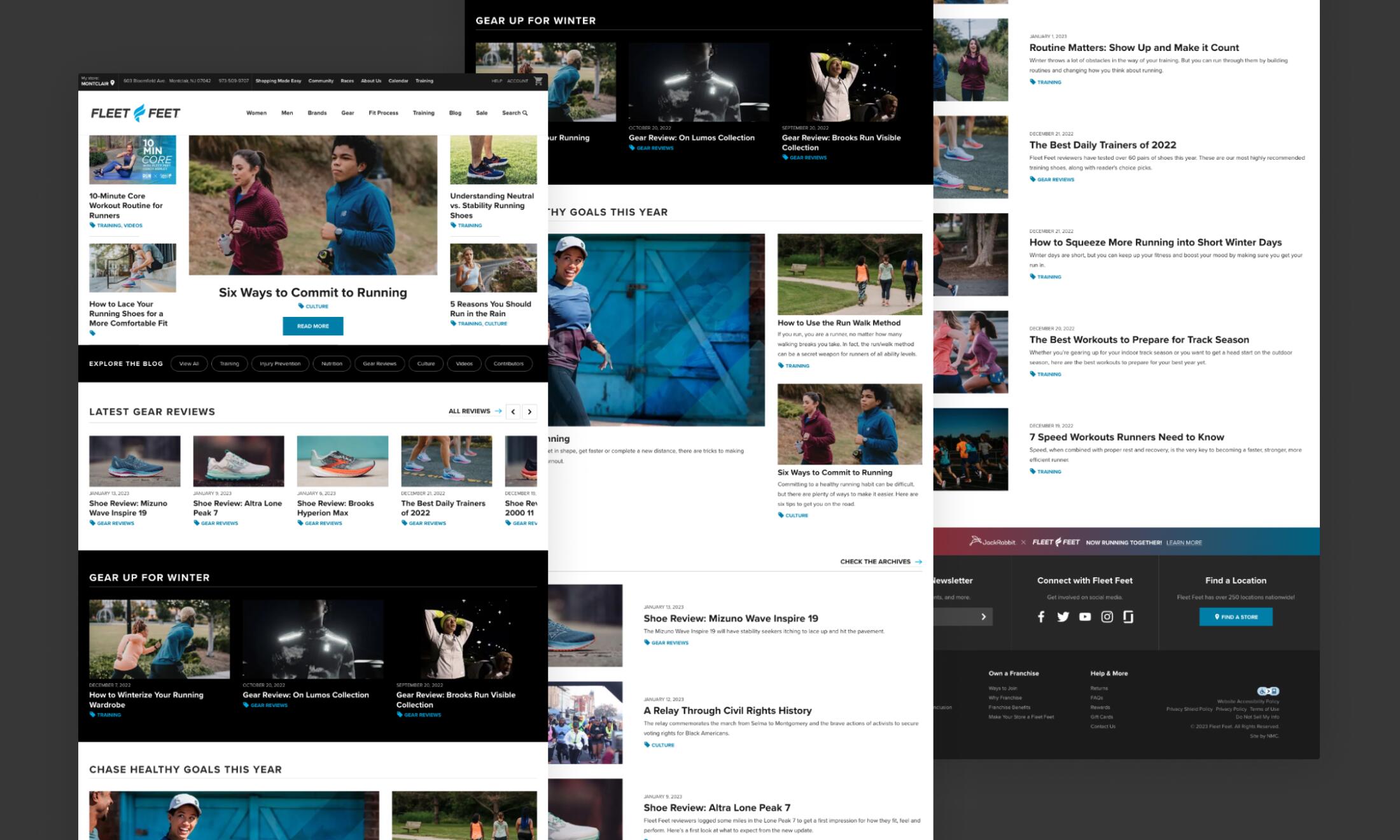Open Fleet Feet's Facebook page icon
Viewport: 1400px width, 840px height.
point(1041,617)
